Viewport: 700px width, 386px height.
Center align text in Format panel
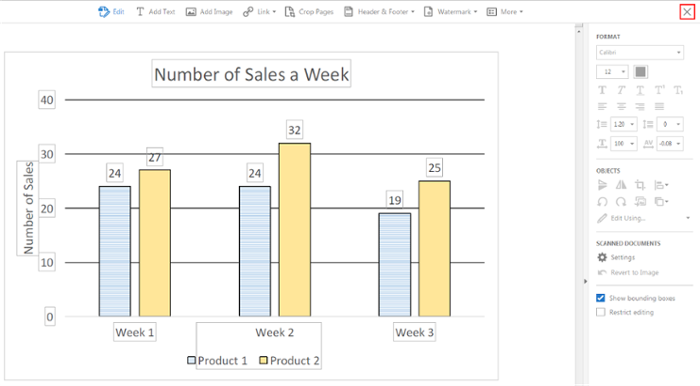621,106
